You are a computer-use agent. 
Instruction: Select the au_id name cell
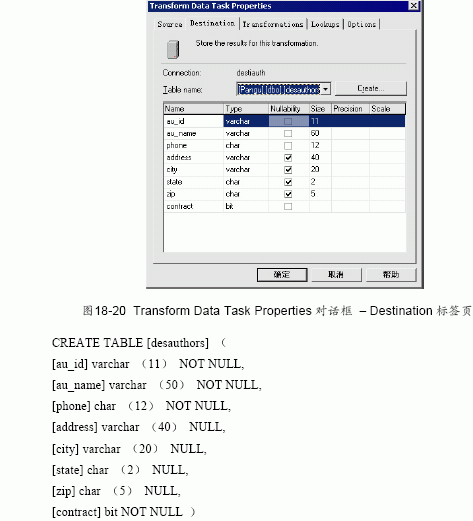(x=193, y=121)
